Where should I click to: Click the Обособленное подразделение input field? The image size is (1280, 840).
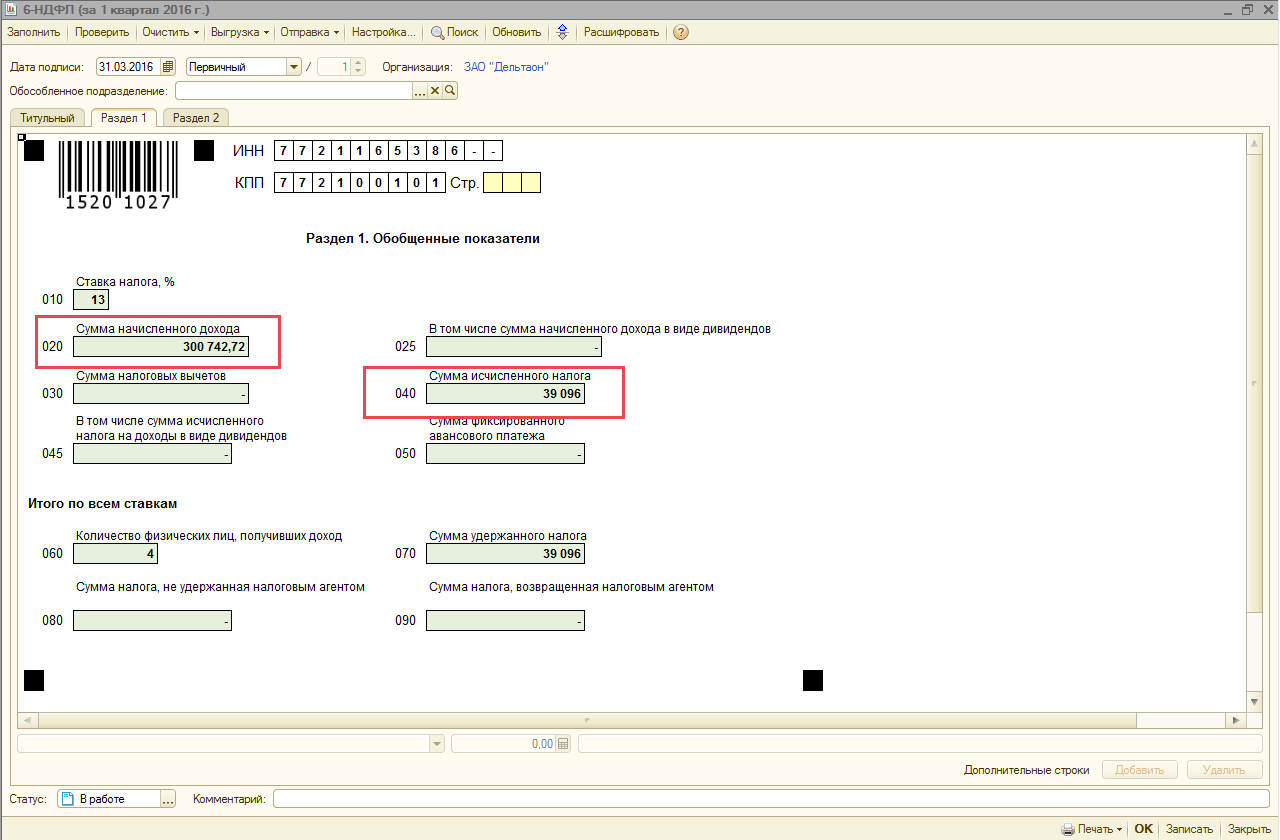(x=294, y=91)
